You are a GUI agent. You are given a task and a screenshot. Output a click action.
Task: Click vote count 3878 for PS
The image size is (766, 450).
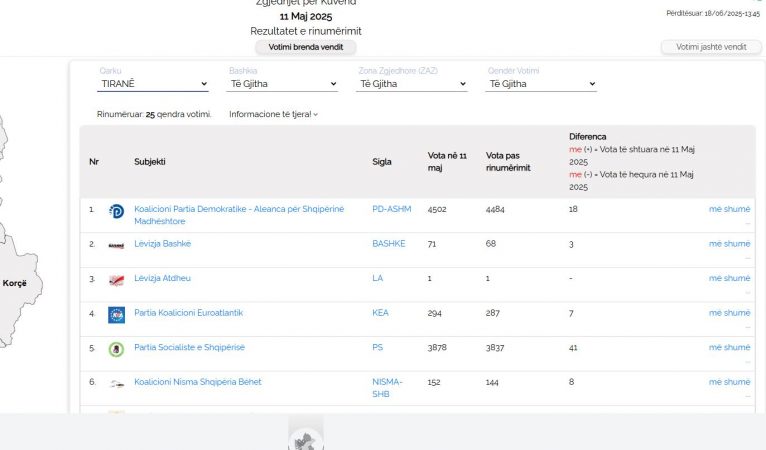pos(437,347)
